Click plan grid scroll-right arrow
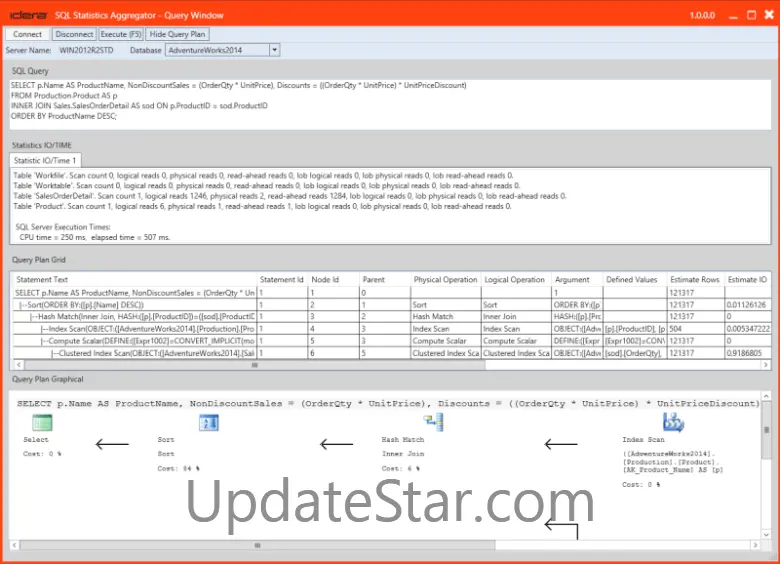 765,365
